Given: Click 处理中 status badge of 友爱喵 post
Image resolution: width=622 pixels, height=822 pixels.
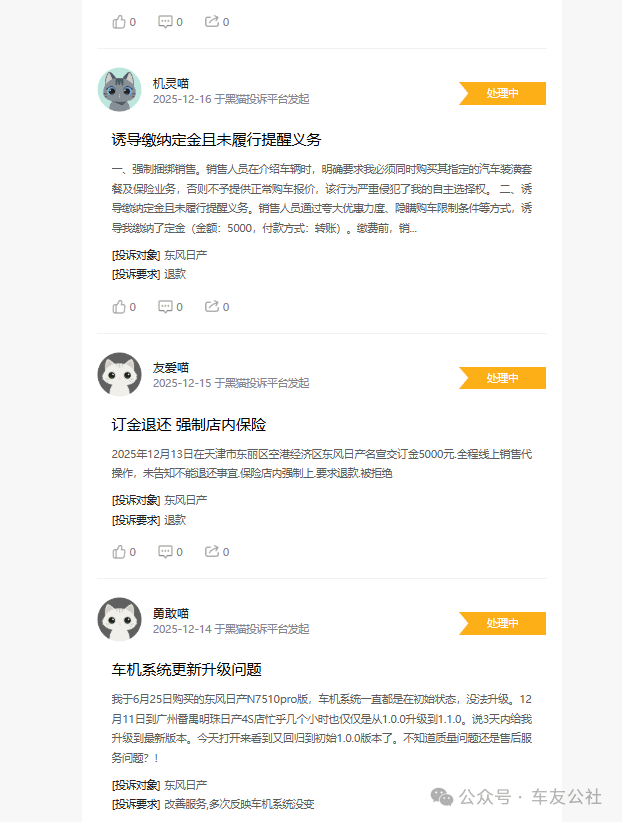Looking at the screenshot, I should point(502,378).
